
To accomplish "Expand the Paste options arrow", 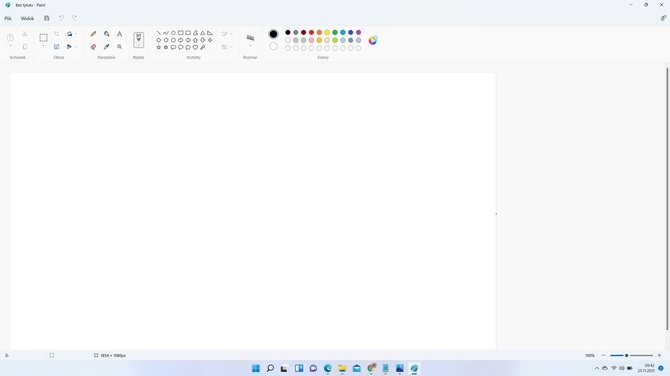I will pyautogui.click(x=10, y=46).
